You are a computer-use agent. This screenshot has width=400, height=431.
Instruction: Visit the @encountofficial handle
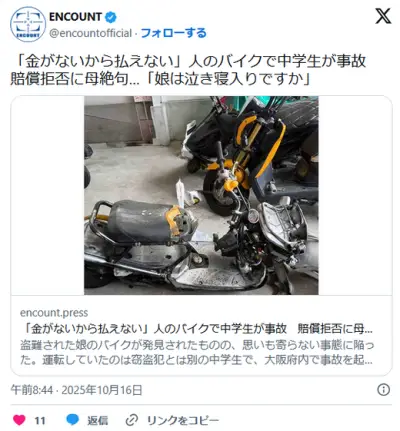(91, 33)
